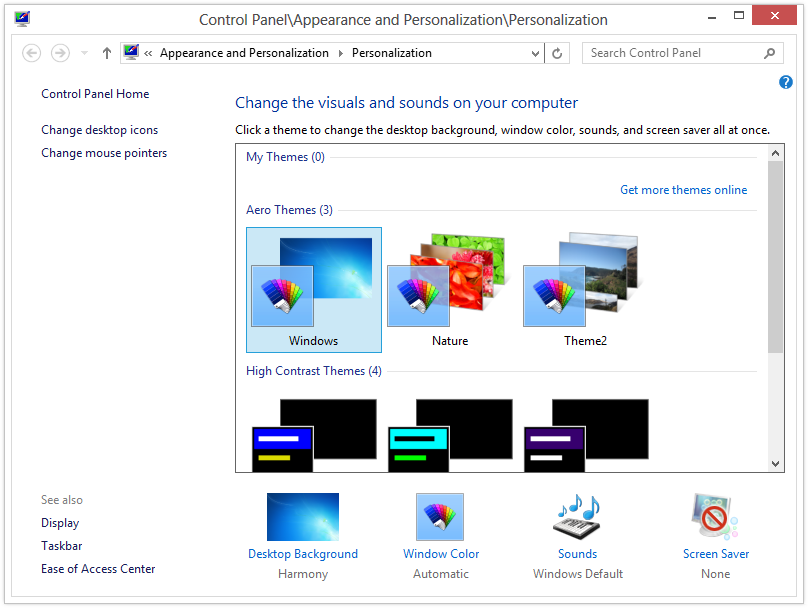The width and height of the screenshot is (808, 608).
Task: Click the Back navigation arrow
Action: [x=31, y=53]
